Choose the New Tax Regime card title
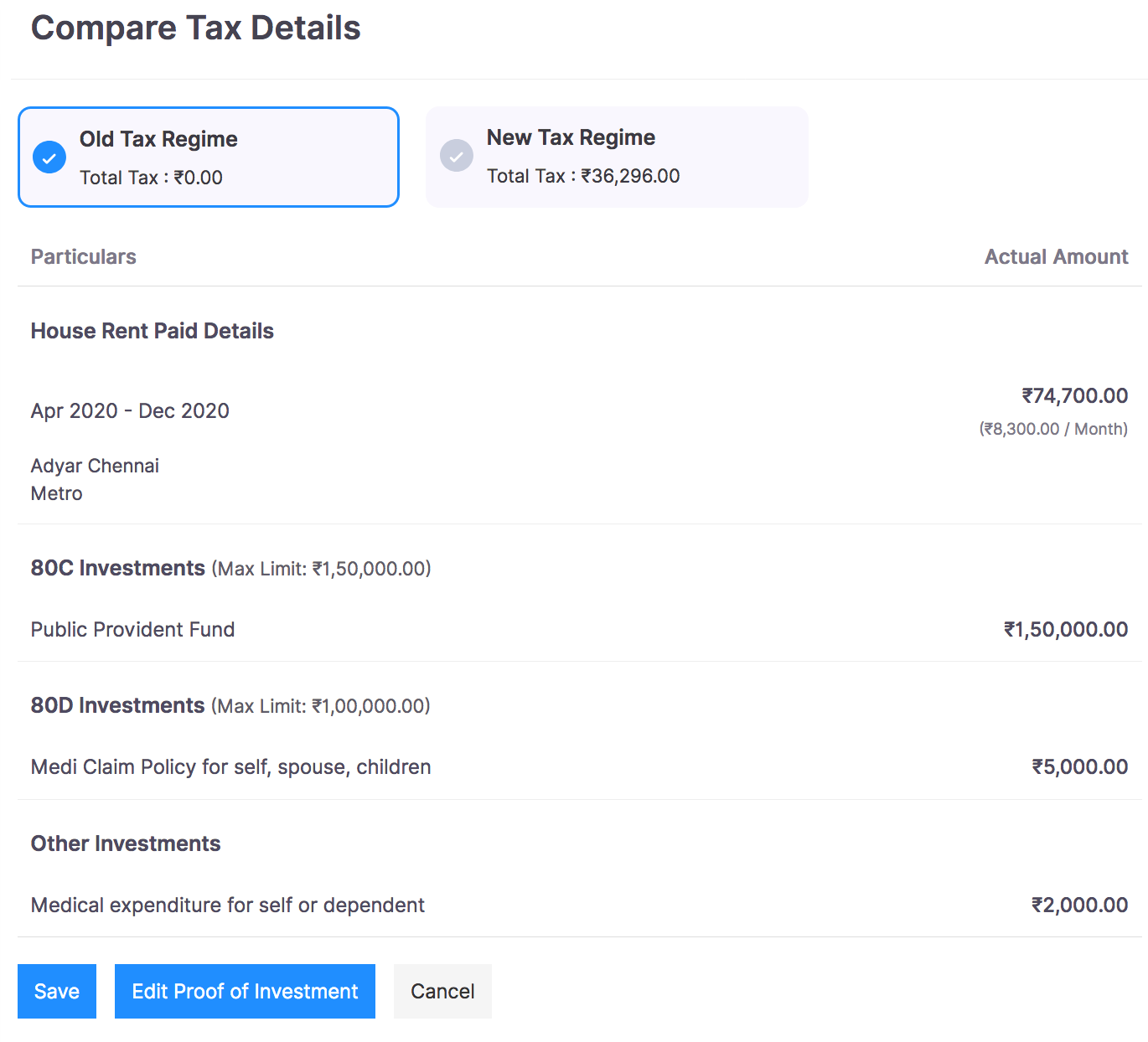The height and width of the screenshot is (1042, 1148). (x=571, y=137)
